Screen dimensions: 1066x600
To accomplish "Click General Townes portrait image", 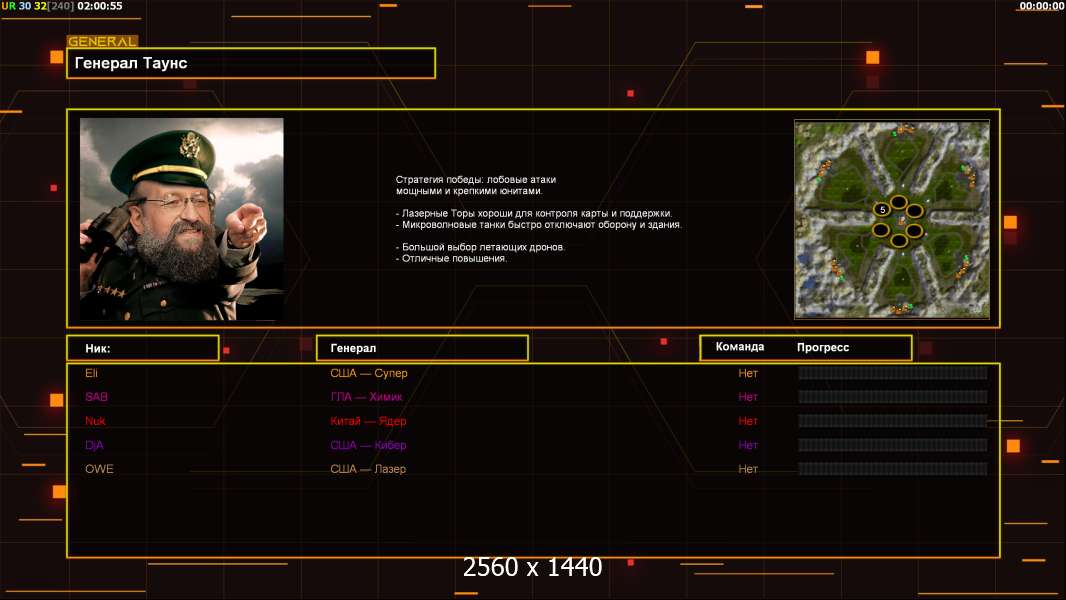I will point(181,219).
